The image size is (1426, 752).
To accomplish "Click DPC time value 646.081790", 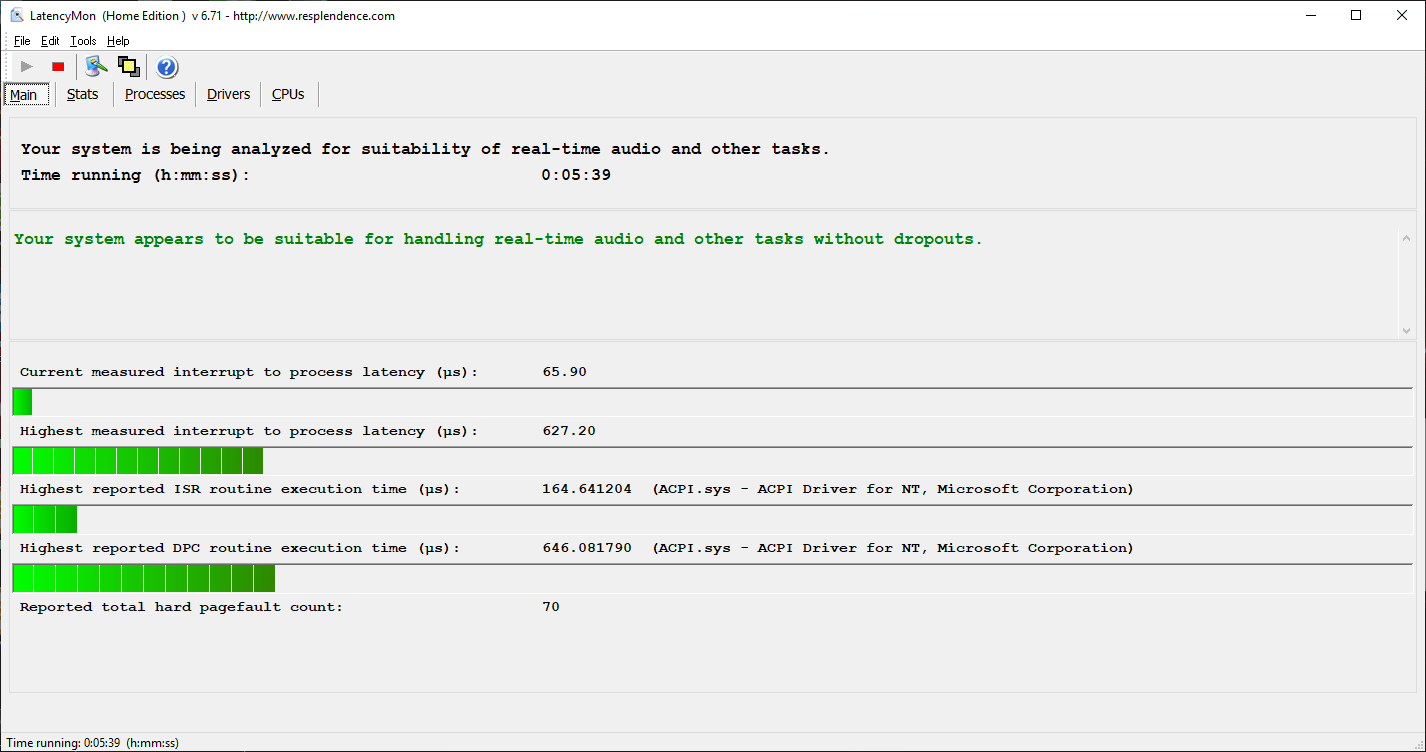I will click(x=587, y=548).
